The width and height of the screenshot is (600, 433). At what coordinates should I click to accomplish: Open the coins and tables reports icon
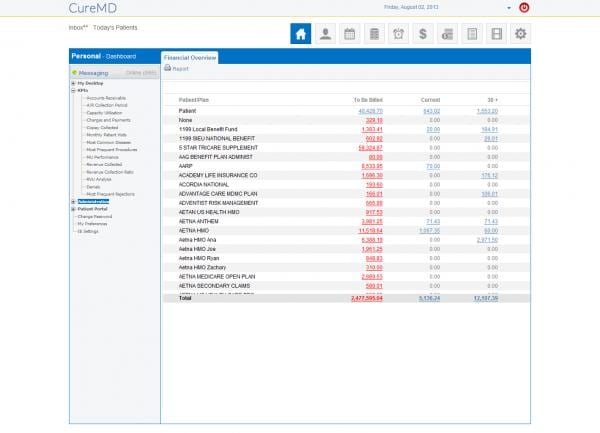point(447,34)
